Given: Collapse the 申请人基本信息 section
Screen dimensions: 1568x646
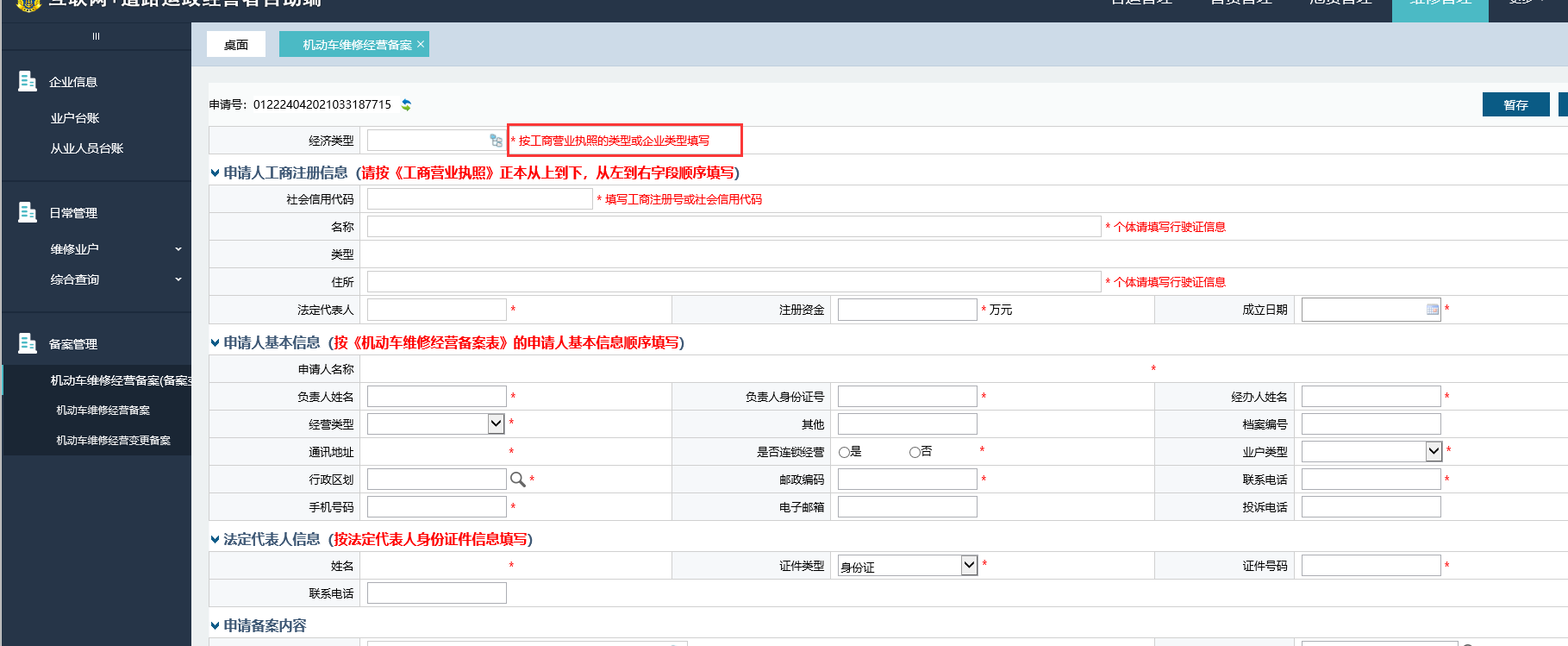Looking at the screenshot, I should coord(216,343).
